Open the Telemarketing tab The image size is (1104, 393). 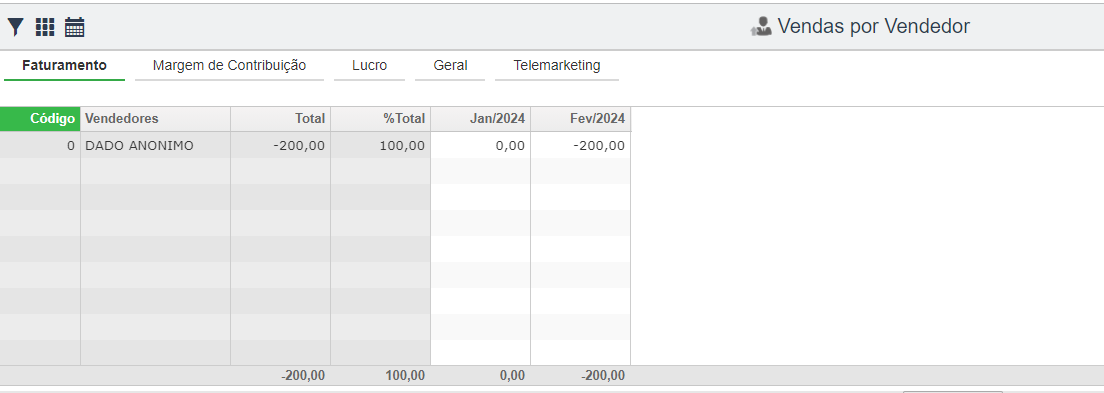click(x=557, y=66)
